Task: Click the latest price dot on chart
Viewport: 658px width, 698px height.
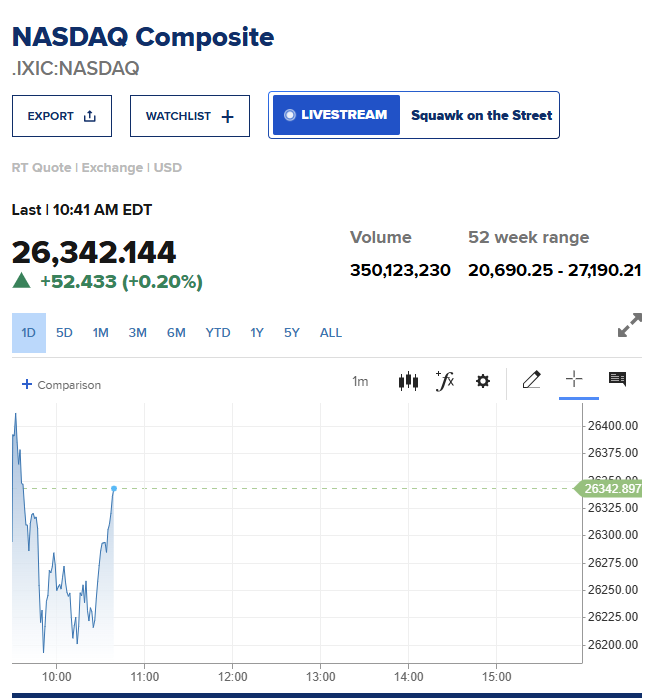Action: (x=114, y=488)
